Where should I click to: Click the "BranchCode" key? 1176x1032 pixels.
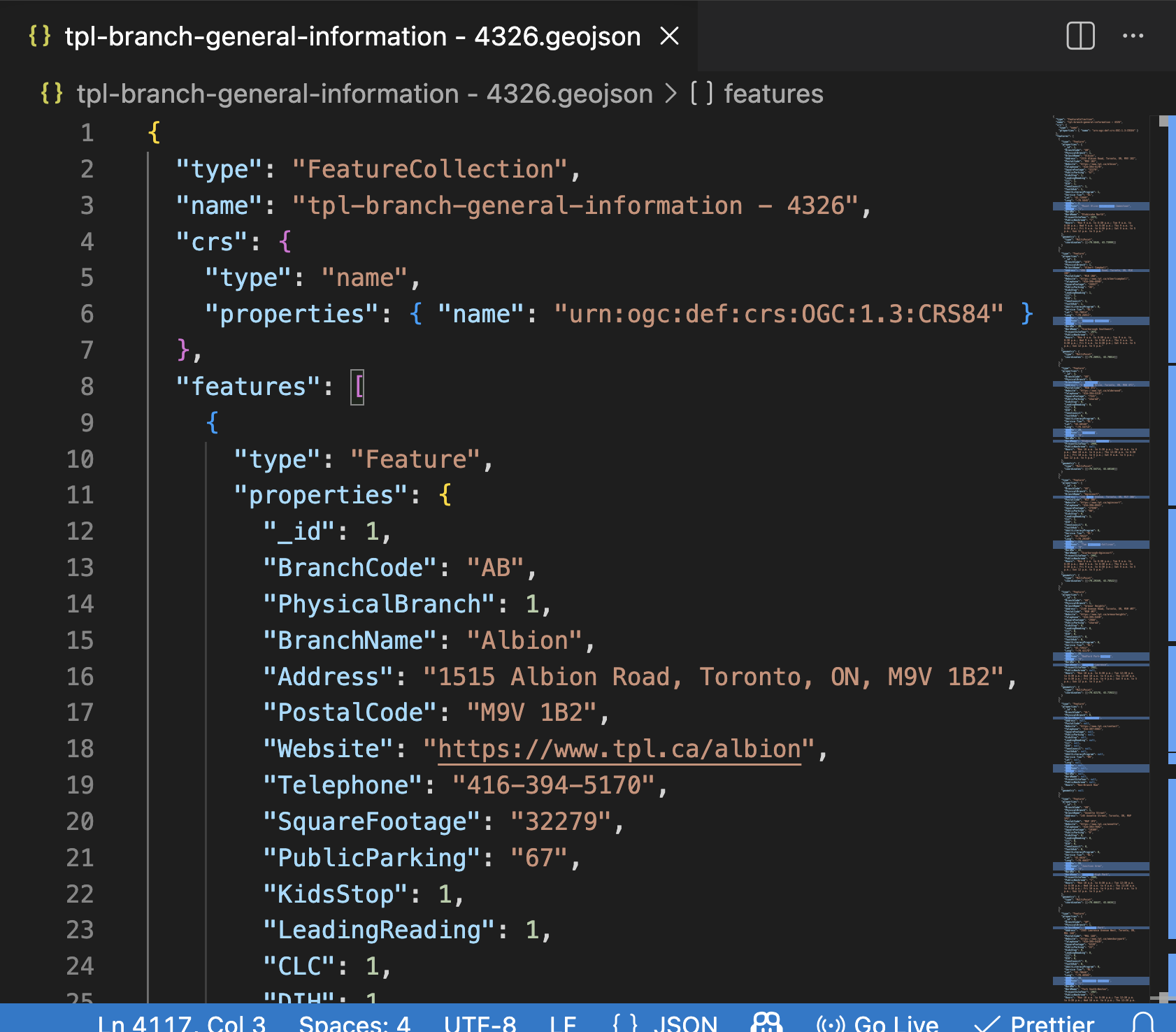(x=350, y=568)
